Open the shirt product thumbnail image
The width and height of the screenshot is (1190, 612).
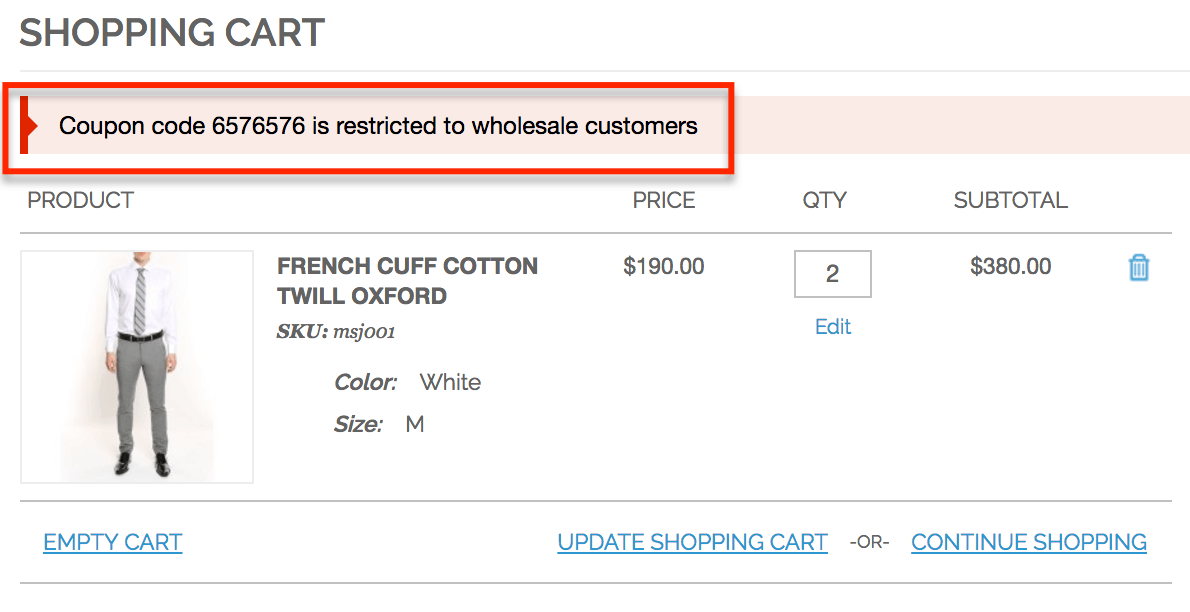click(137, 367)
